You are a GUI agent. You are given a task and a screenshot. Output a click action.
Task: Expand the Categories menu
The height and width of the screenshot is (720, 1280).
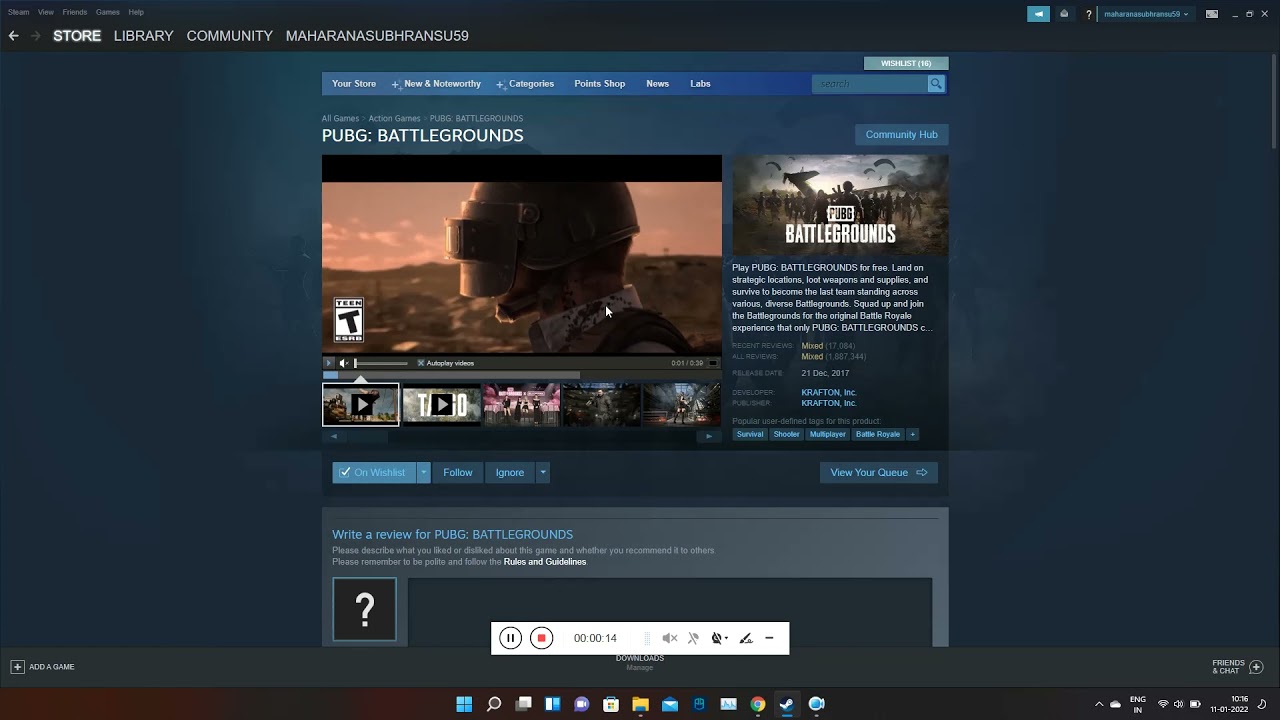[x=526, y=84]
